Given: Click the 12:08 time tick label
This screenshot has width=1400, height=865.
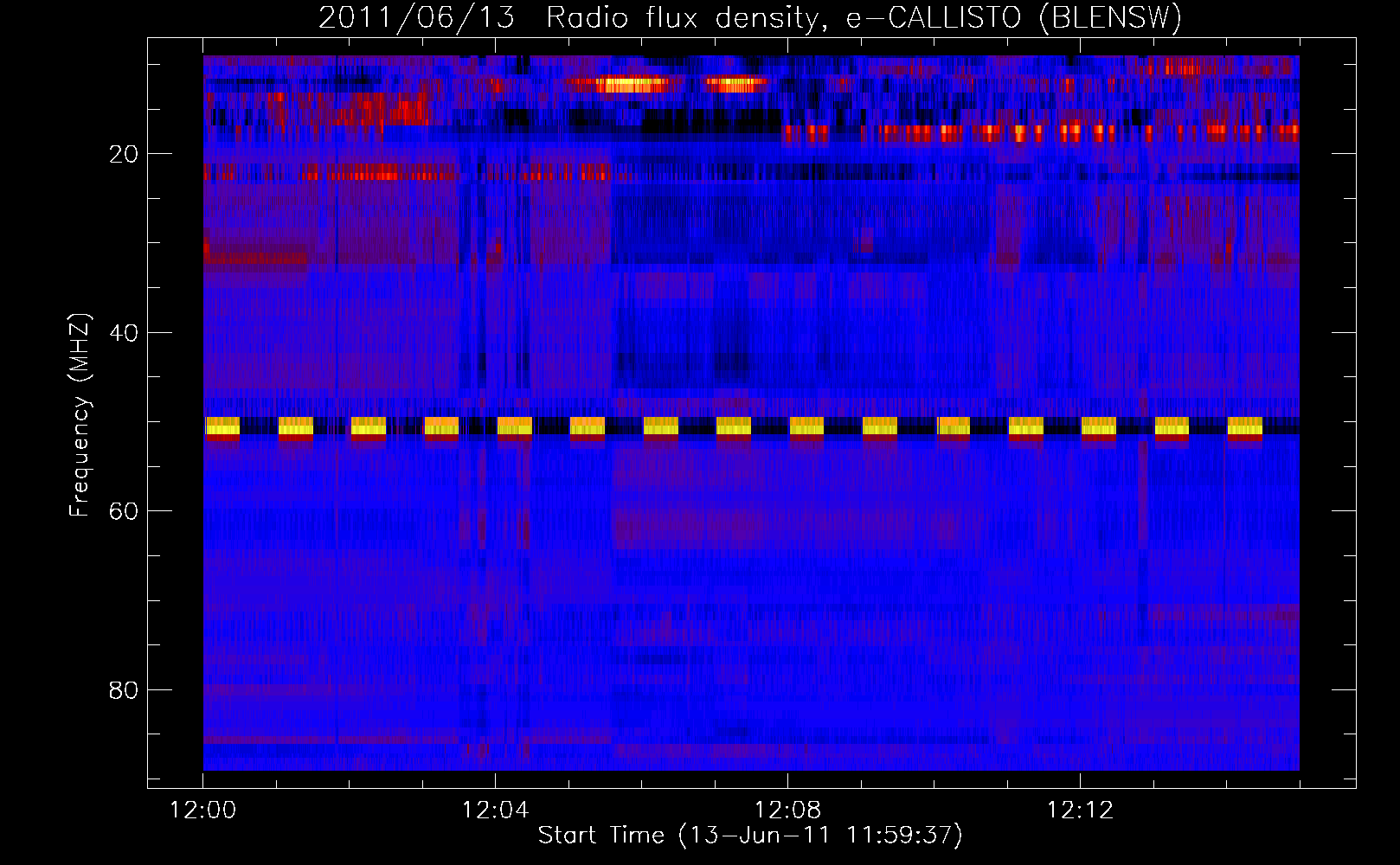Looking at the screenshot, I should [787, 811].
